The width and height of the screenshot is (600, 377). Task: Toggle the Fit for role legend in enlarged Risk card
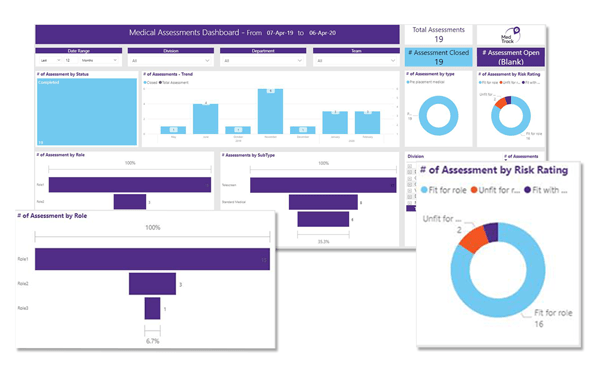click(x=443, y=190)
